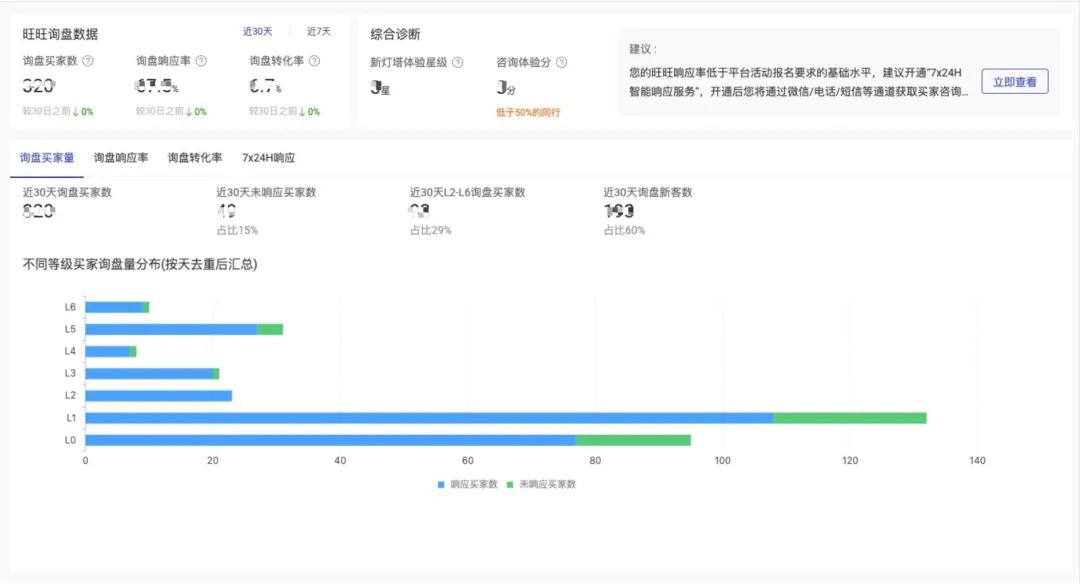Open help icon beside 新灯塔体验星级
The width and height of the screenshot is (1080, 584).
coord(457,62)
